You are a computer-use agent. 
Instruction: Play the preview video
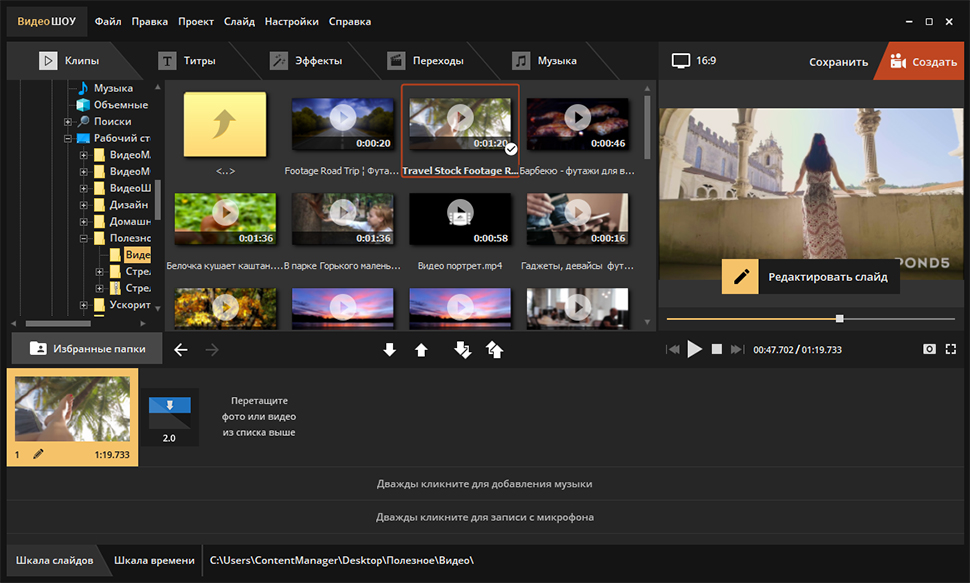coord(695,349)
